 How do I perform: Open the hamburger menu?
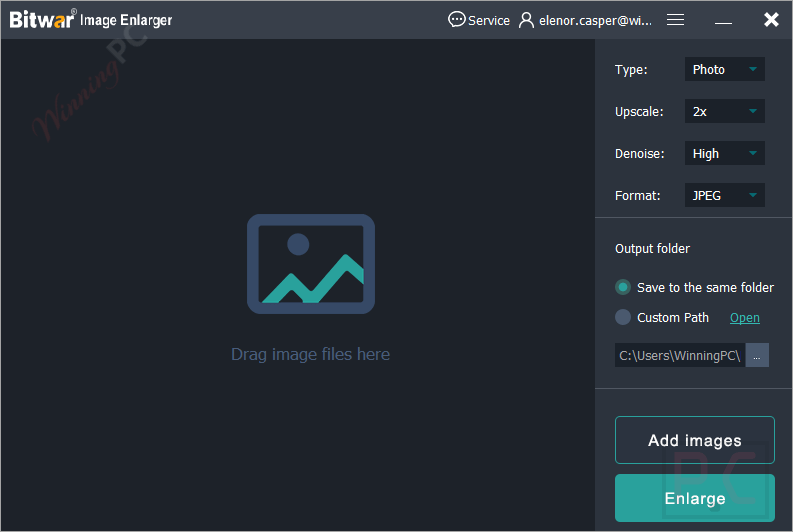(x=675, y=20)
